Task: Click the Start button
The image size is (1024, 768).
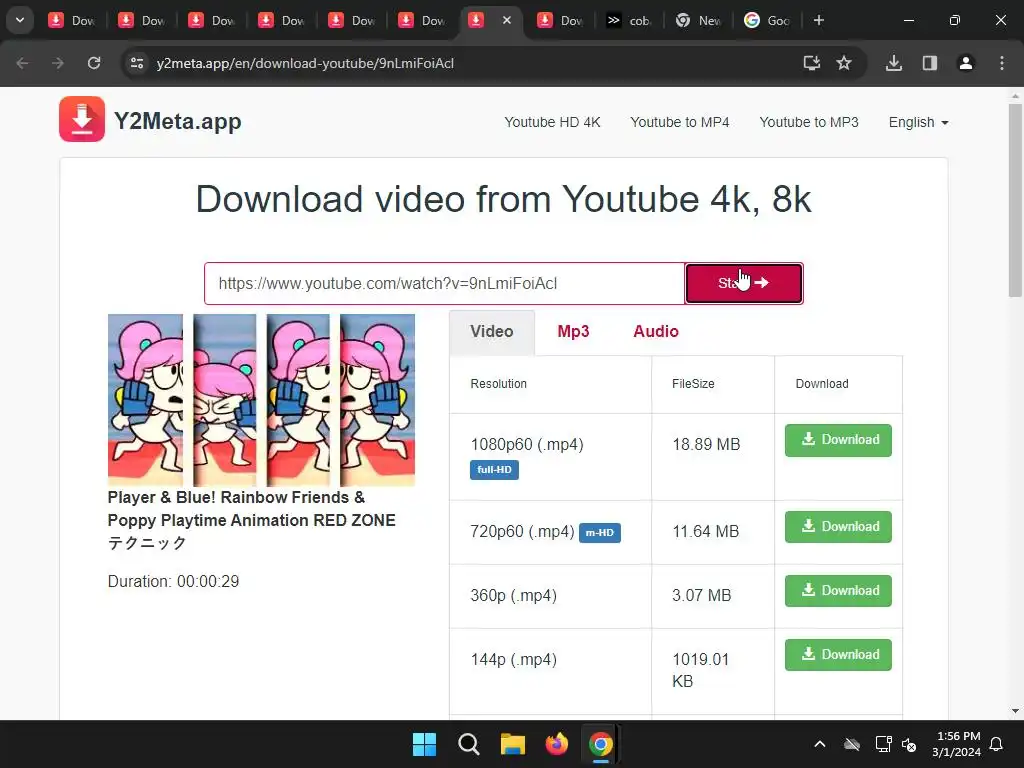Action: pyautogui.click(x=744, y=283)
